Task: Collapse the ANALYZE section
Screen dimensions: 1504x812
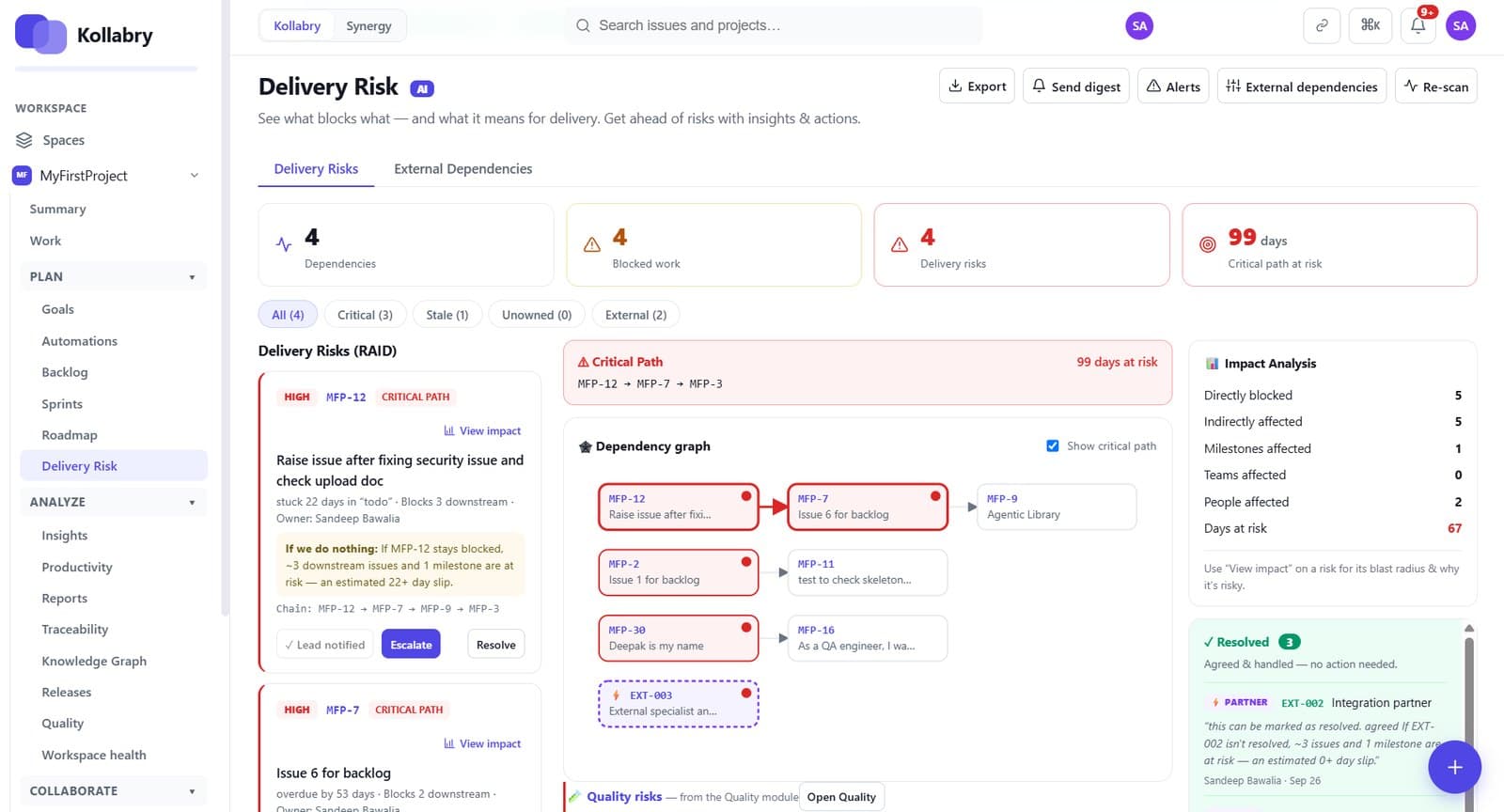Action: [192, 503]
